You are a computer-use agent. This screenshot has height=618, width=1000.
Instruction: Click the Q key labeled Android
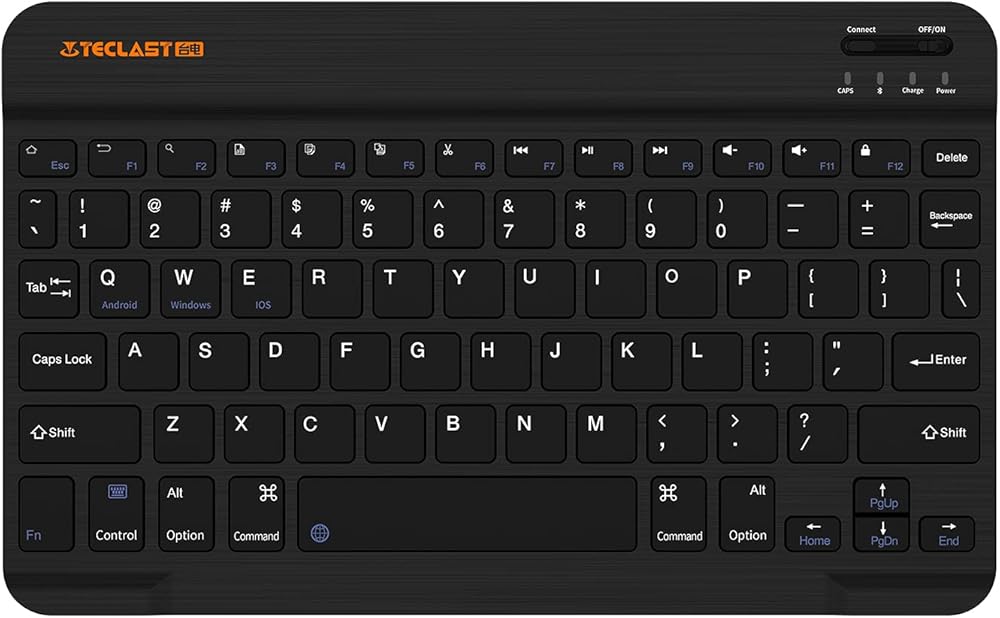119,289
